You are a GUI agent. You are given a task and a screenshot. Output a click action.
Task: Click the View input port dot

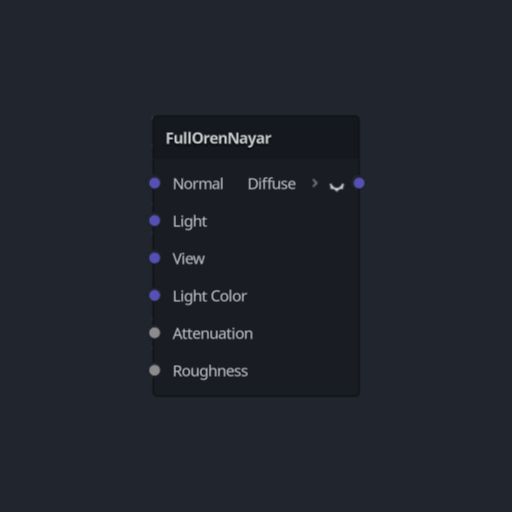coord(155,258)
